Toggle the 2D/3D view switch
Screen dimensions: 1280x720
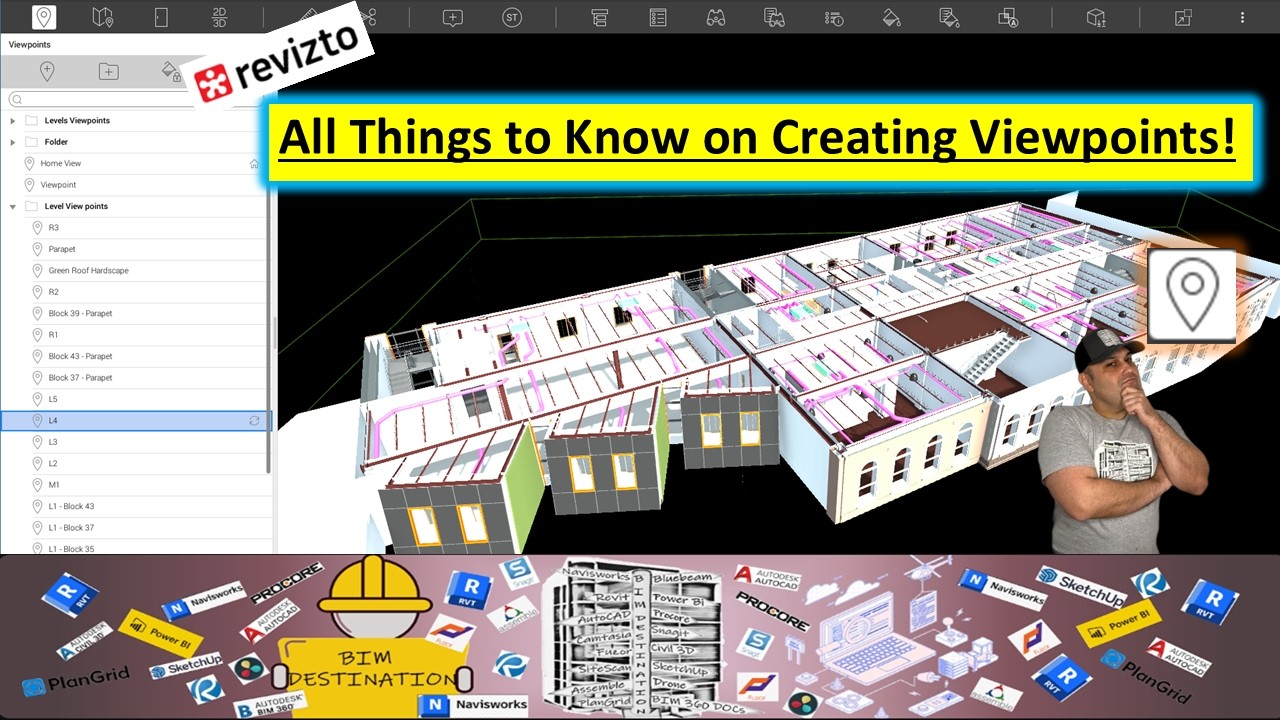click(x=220, y=17)
